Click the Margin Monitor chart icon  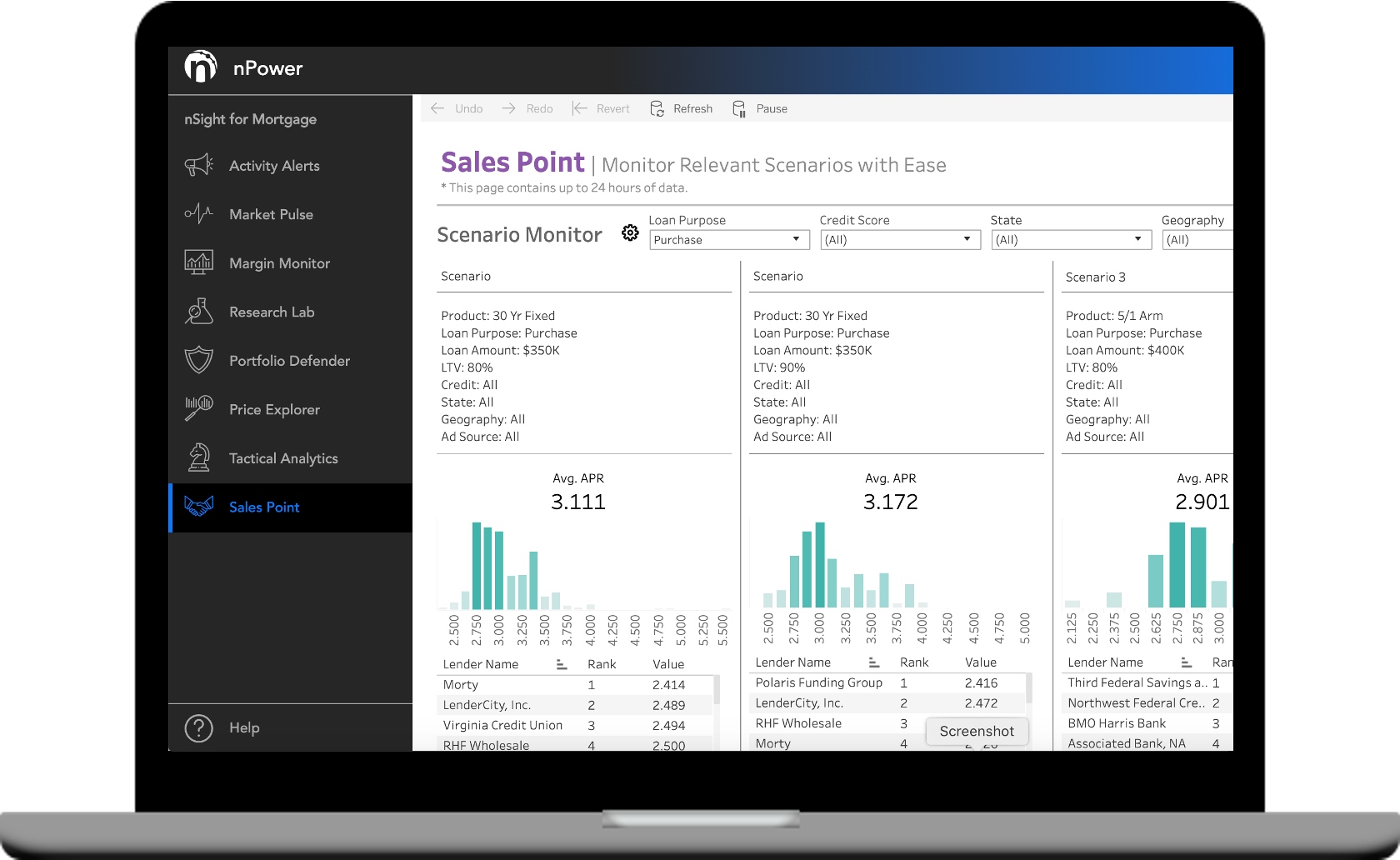point(198,262)
